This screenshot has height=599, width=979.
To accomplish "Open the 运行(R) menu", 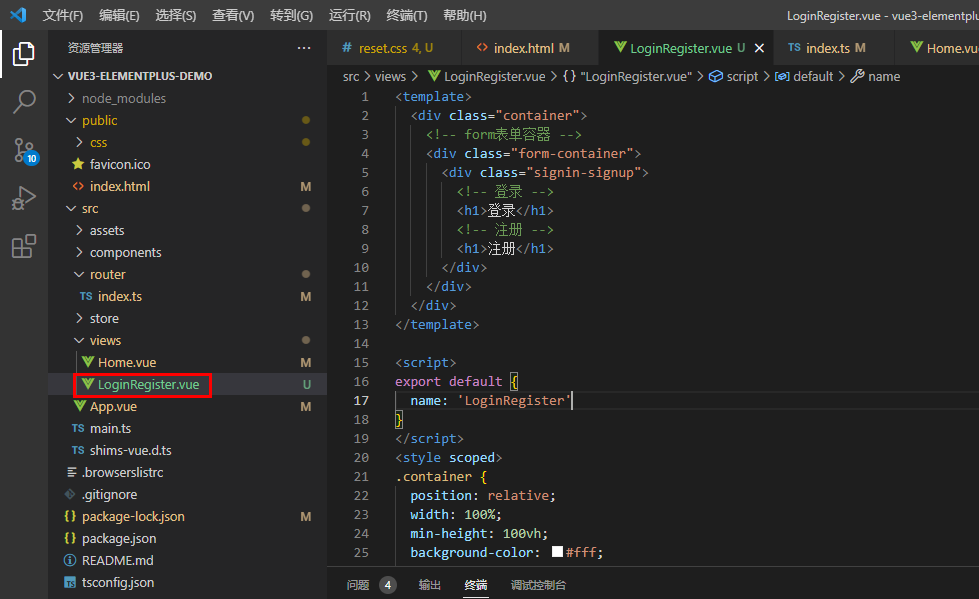I will pyautogui.click(x=350, y=16).
